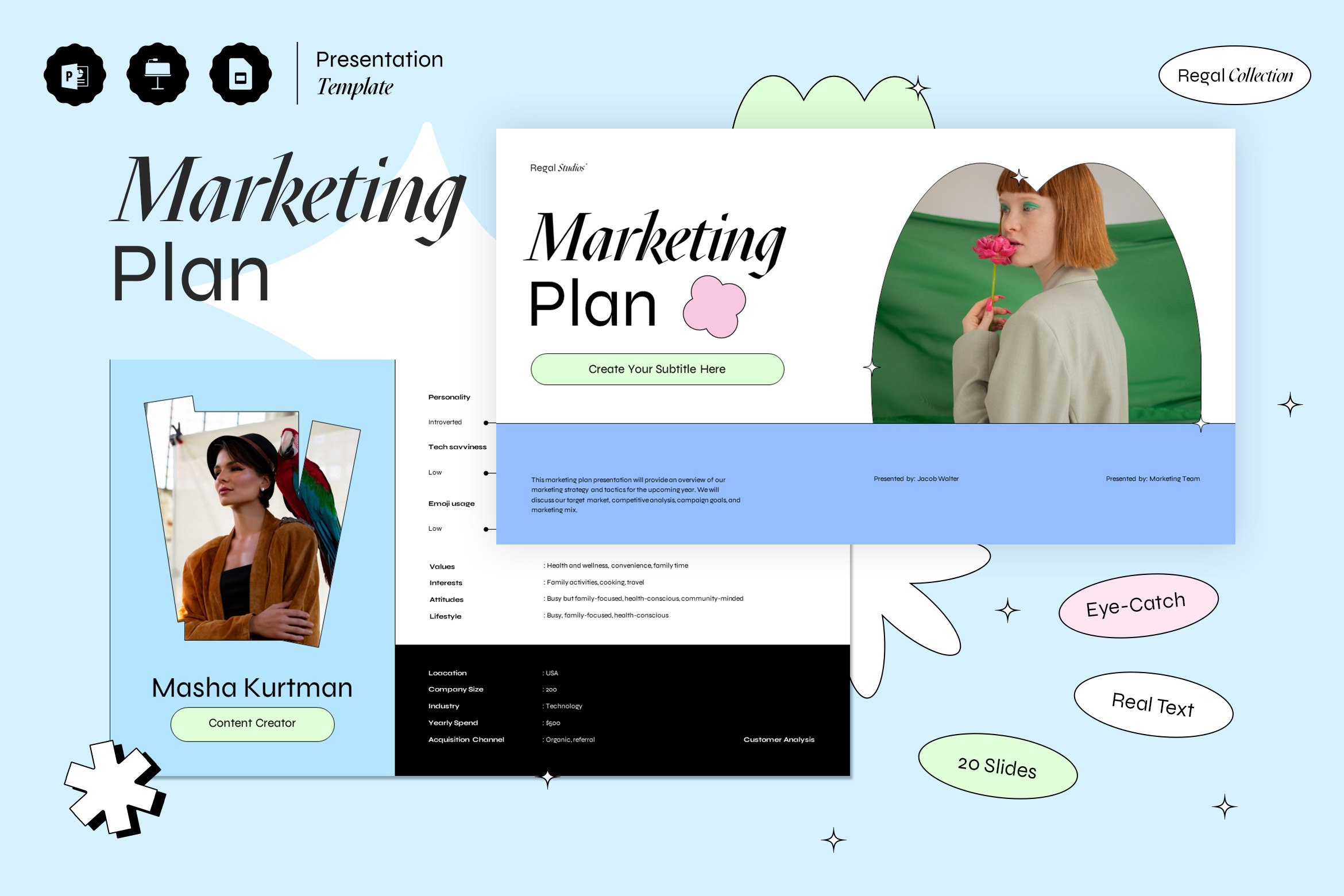Click the Introverted personality slider dot
This screenshot has height=896, width=1344.
pos(486,423)
